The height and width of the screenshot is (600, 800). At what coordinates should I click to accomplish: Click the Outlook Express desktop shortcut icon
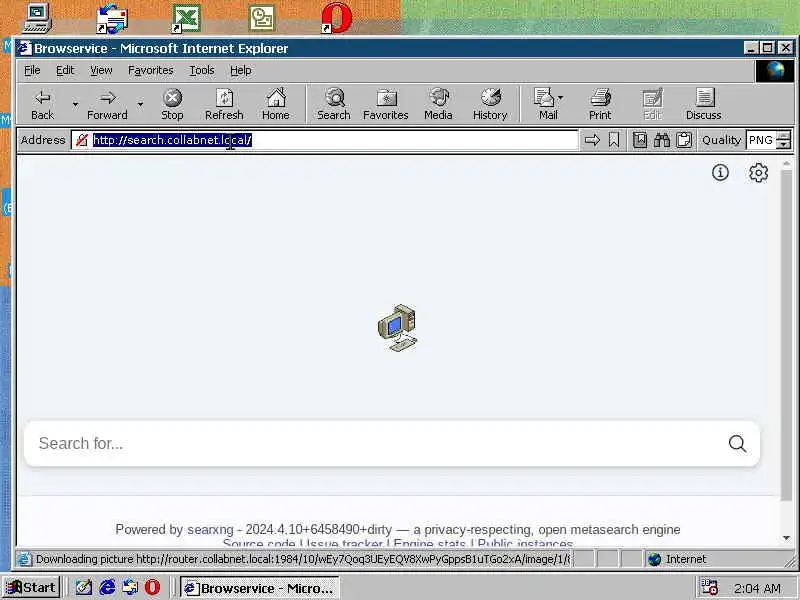112,18
